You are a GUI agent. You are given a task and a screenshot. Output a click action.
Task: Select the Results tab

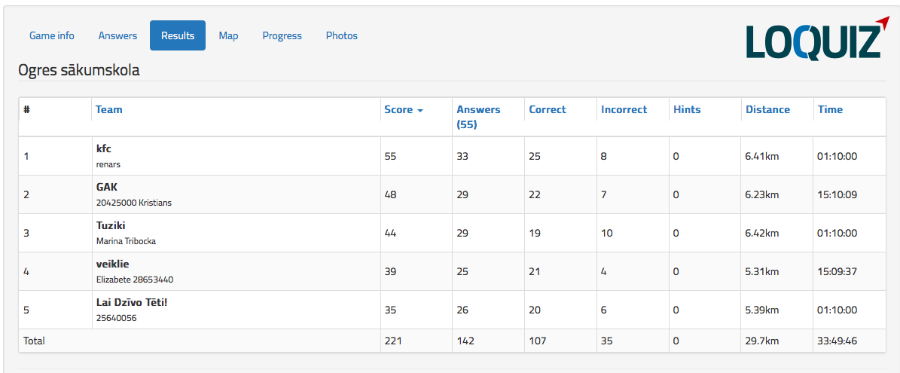coord(178,36)
